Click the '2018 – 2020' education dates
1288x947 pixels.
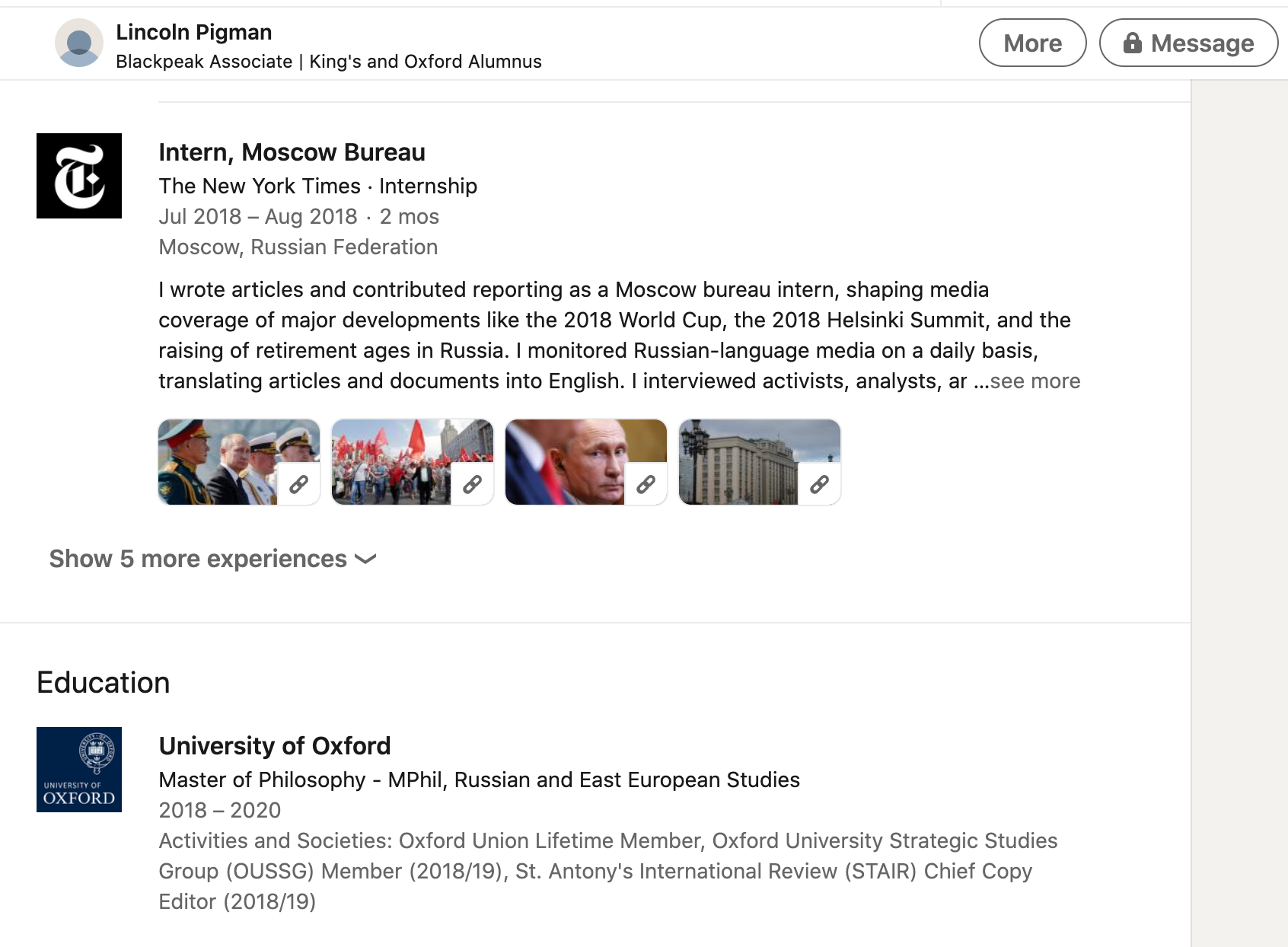coord(220,810)
